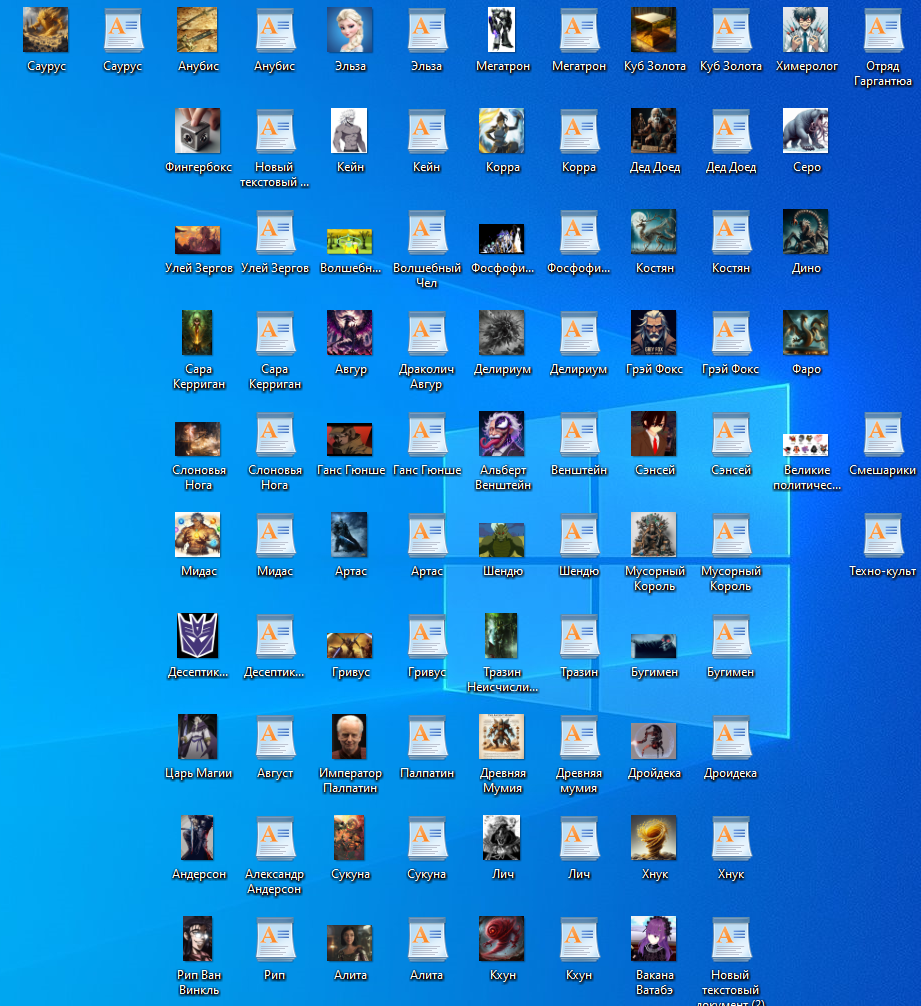921x1006 pixels.
Task: Select the Грэй Фокс text document
Action: (x=731, y=333)
